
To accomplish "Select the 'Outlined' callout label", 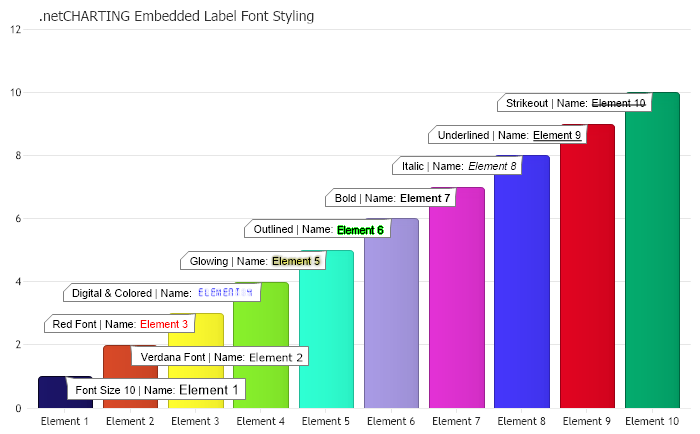I will coord(318,230).
